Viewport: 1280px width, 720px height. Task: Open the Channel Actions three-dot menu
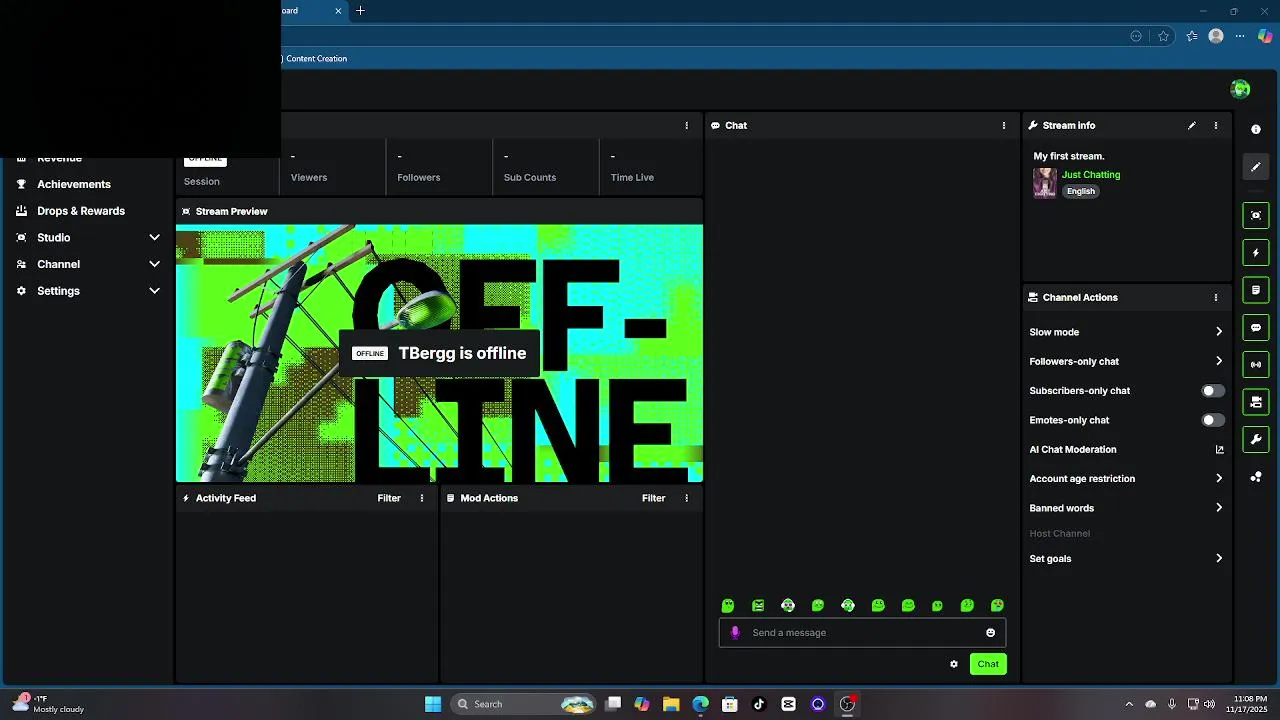coord(1216,297)
